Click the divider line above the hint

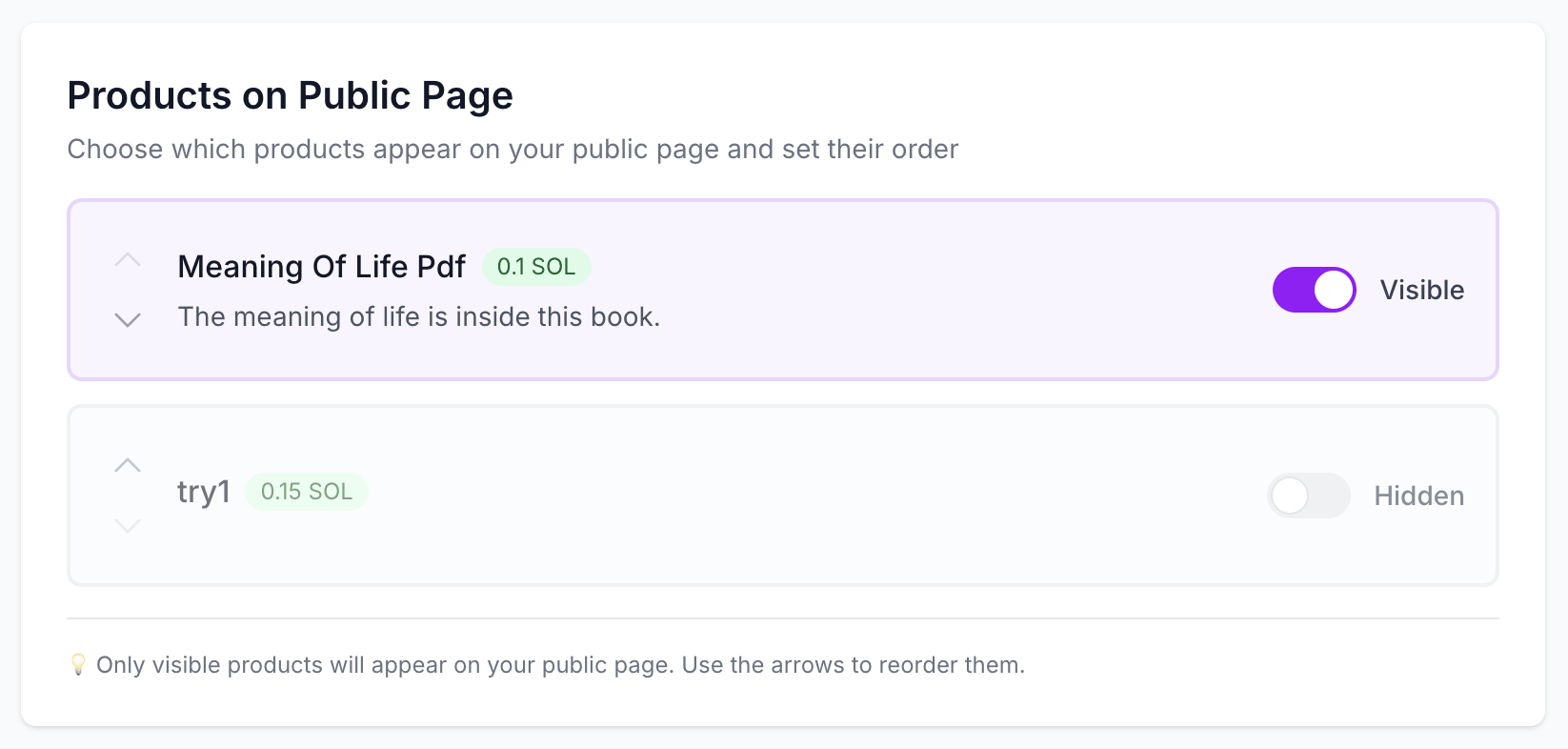coord(782,618)
